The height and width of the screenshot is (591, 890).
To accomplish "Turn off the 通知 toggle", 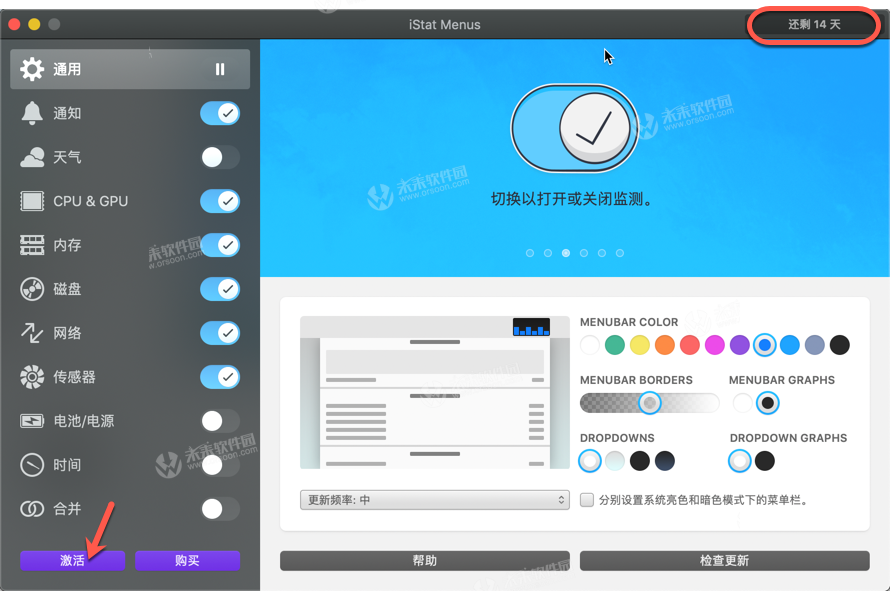I will pos(220,113).
